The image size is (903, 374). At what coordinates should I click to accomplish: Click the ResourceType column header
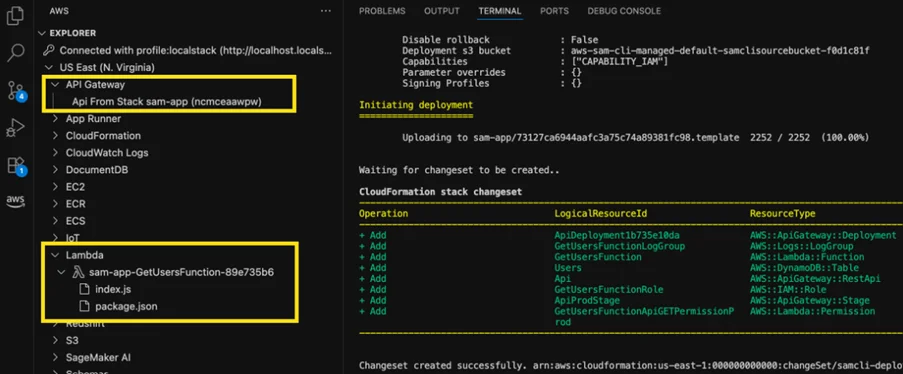point(782,213)
